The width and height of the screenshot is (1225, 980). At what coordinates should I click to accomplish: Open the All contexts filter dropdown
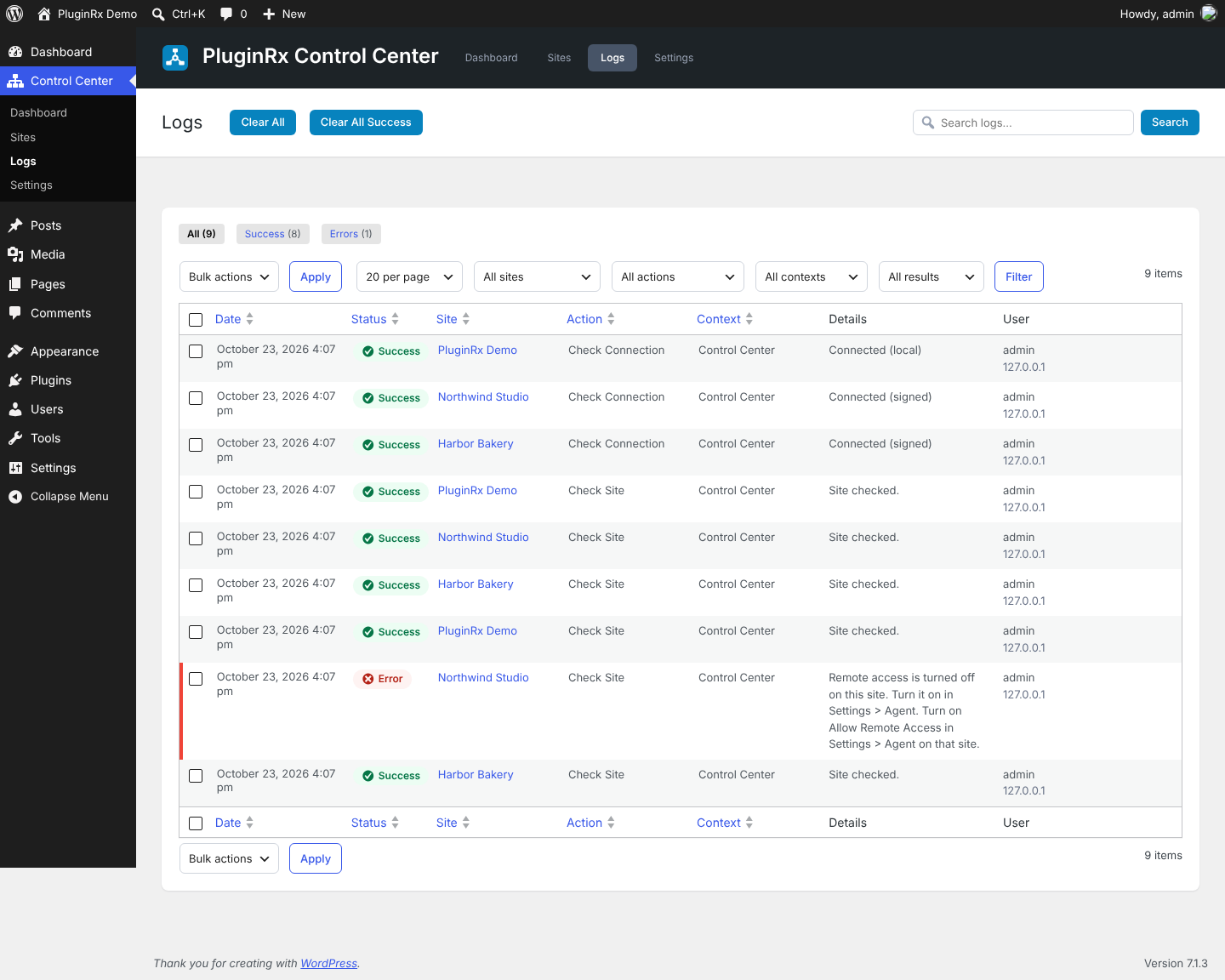point(812,276)
